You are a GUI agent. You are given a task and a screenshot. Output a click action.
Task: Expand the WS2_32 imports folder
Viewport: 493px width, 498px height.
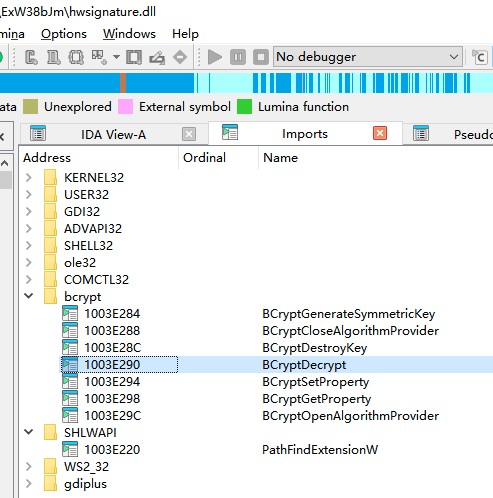(x=29, y=466)
